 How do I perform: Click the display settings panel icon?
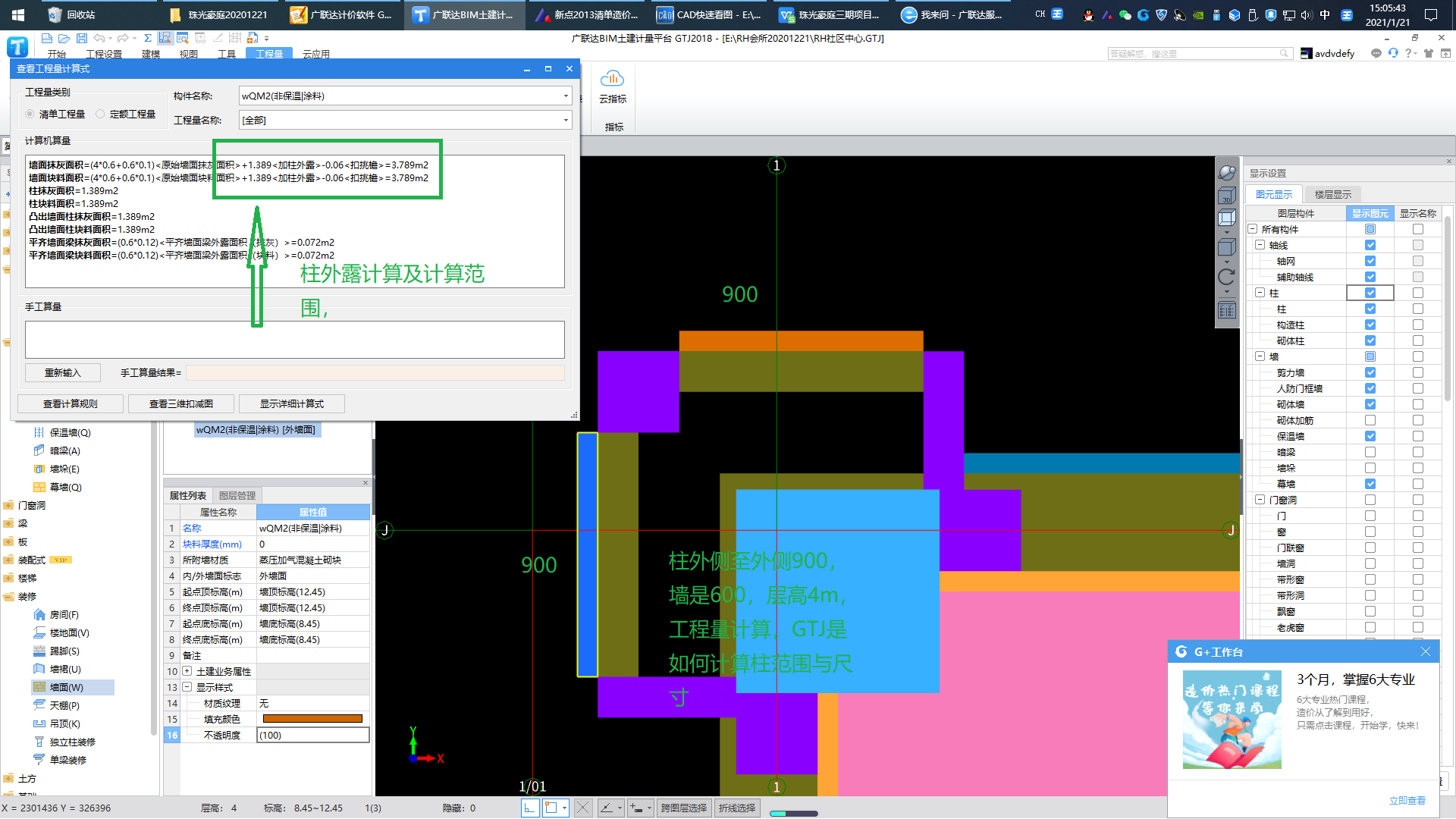tap(1226, 310)
